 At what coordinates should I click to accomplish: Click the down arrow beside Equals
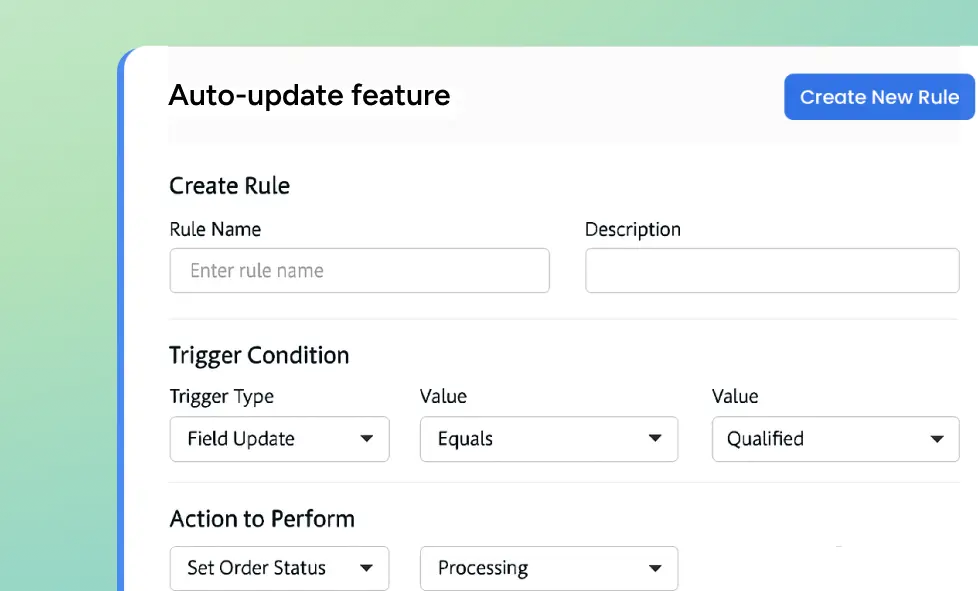click(x=655, y=439)
